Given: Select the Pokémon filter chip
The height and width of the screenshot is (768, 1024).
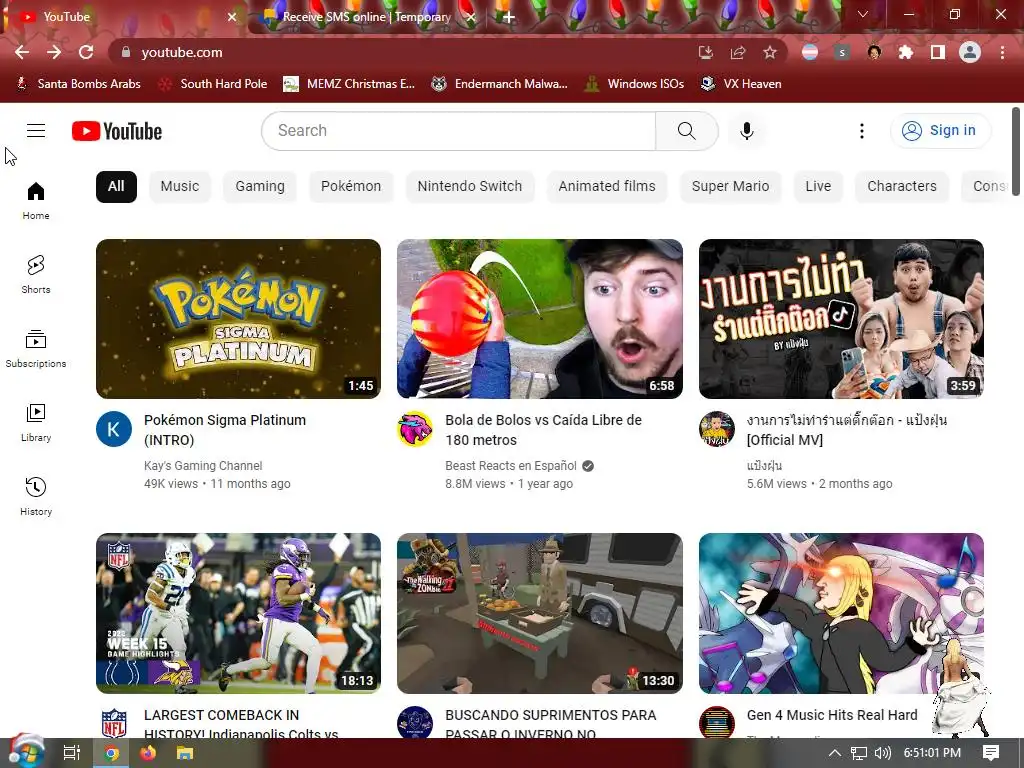Looking at the screenshot, I should (351, 186).
